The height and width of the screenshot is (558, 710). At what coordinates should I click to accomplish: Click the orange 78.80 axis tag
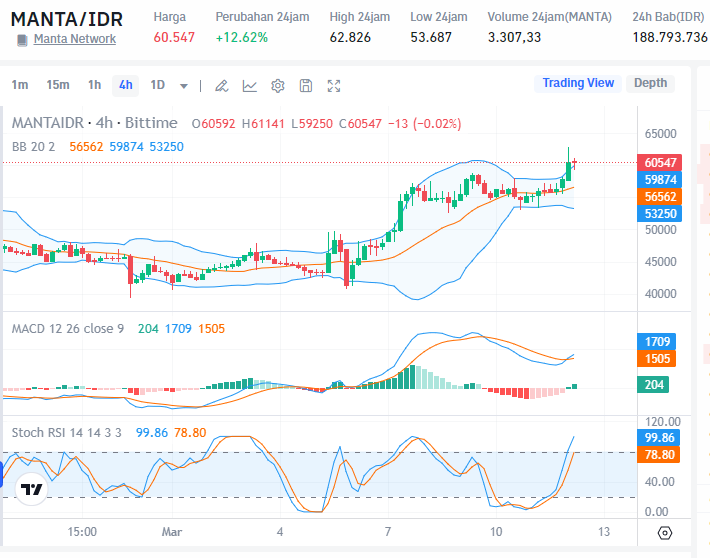coord(658,454)
